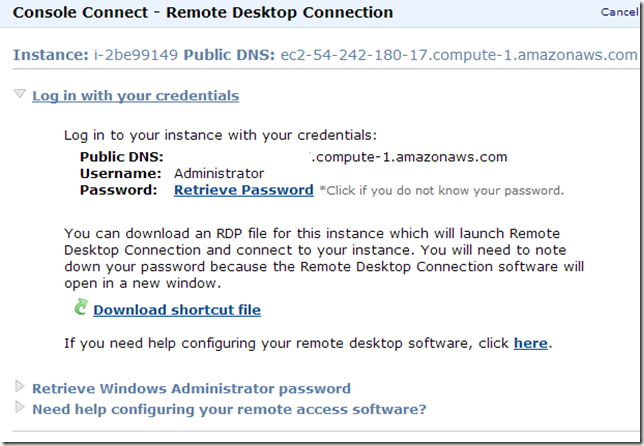Click the 'Click if you do not know' note
This screenshot has height=446, width=644.
click(x=441, y=190)
